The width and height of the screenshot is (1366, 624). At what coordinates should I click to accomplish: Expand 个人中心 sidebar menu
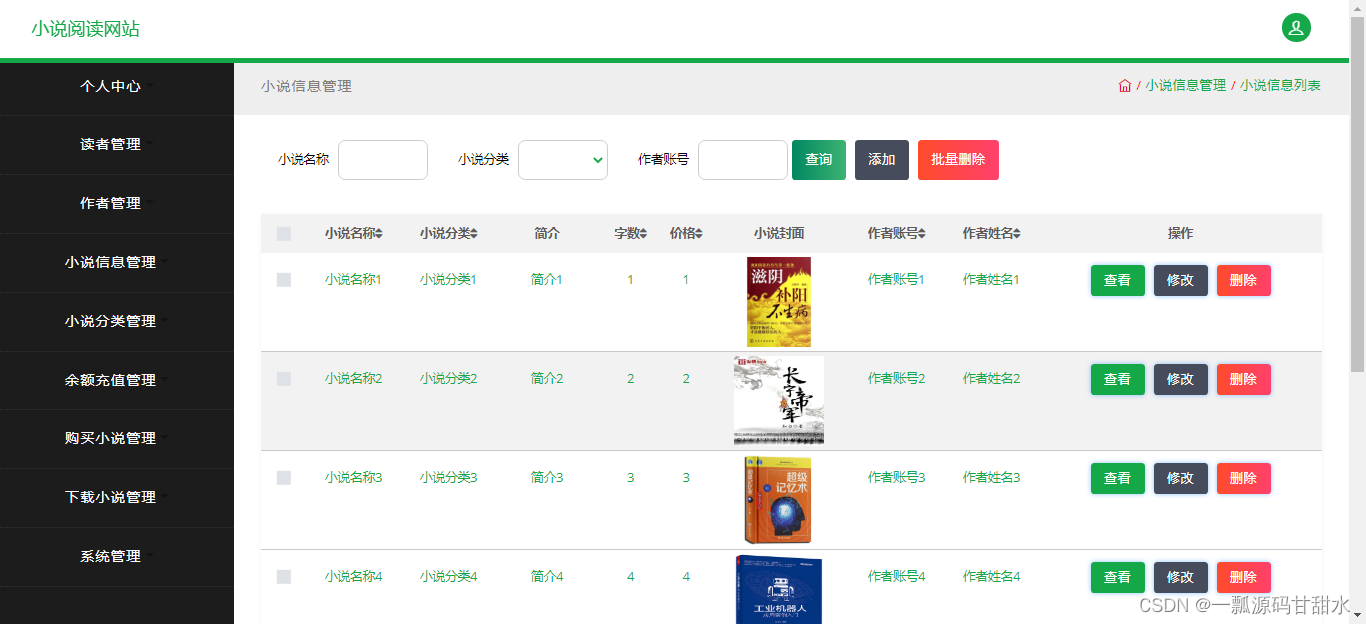coord(117,86)
